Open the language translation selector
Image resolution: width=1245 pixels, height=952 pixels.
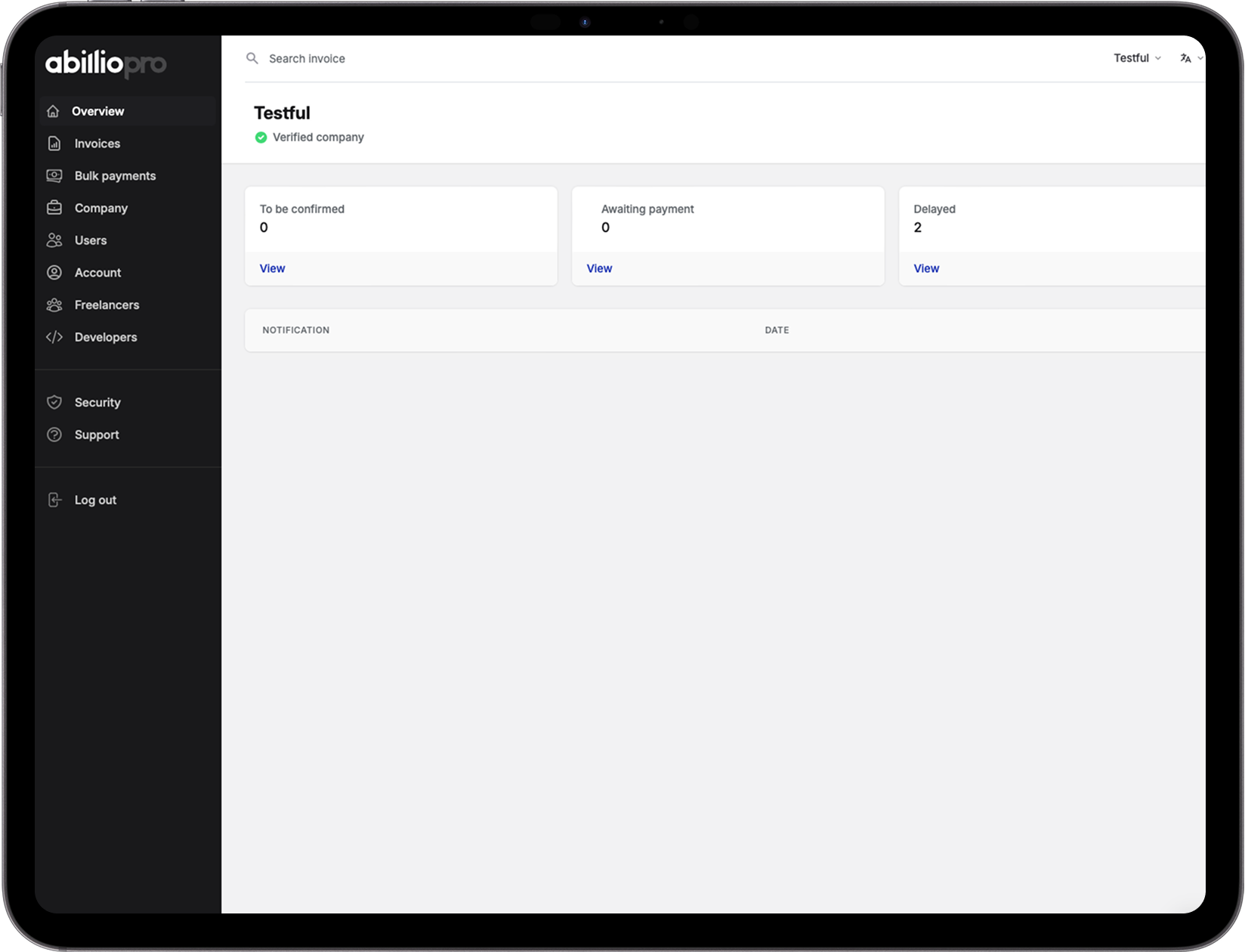[x=1191, y=58]
